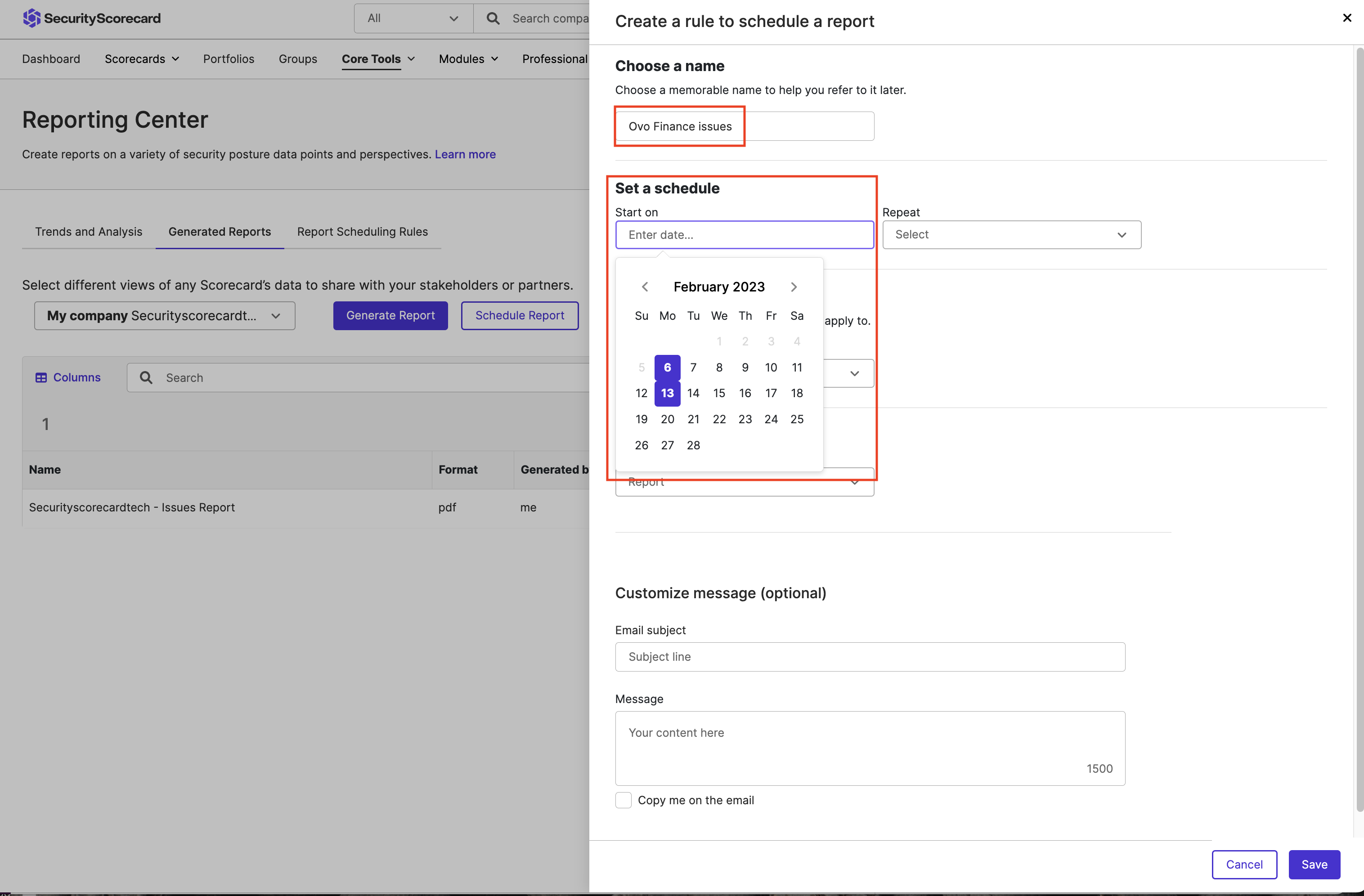Select February 16 in the calendar
This screenshot has height=896, width=1364.
tap(745, 393)
